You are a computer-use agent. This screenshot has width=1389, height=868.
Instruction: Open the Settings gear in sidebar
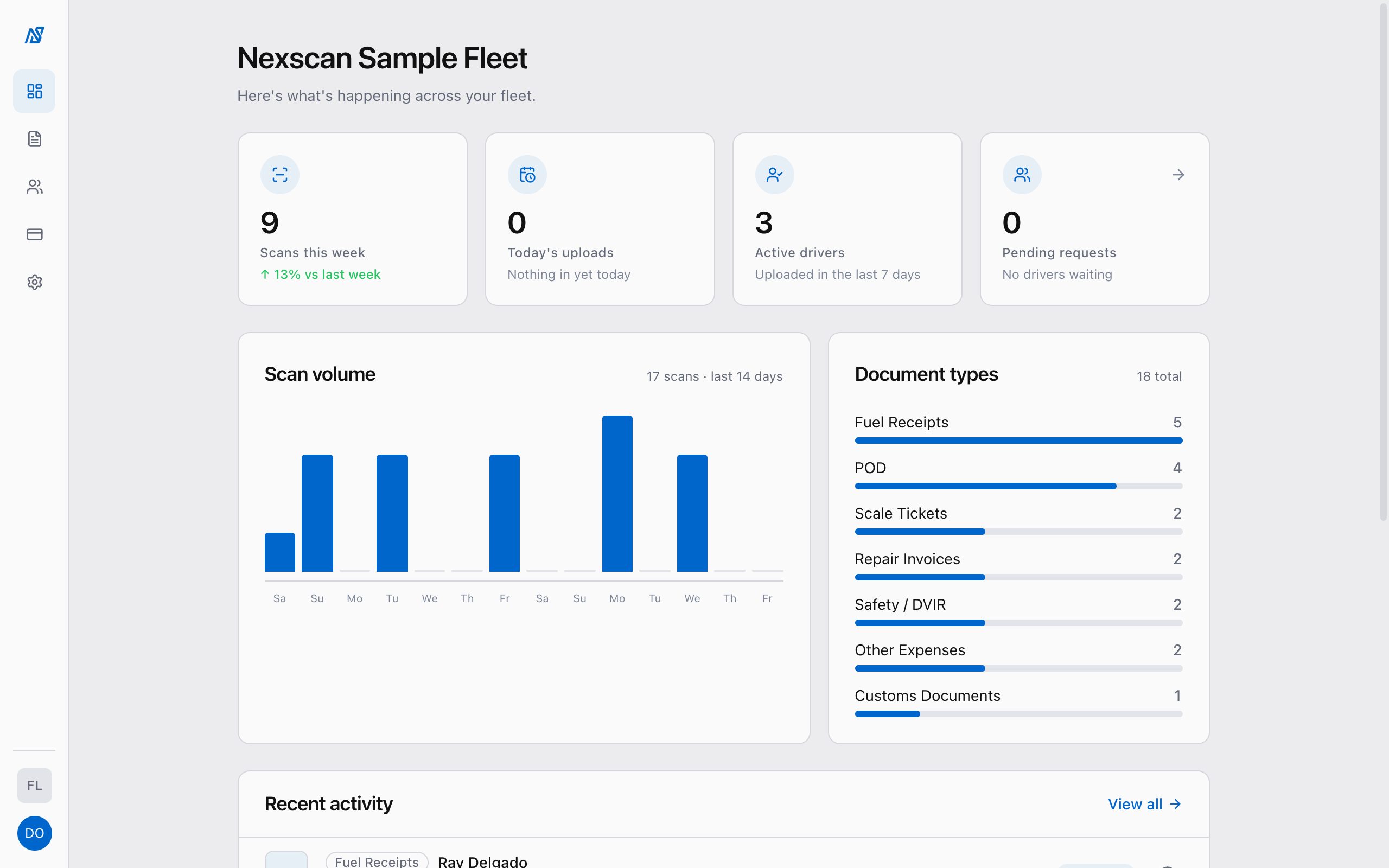(x=34, y=282)
